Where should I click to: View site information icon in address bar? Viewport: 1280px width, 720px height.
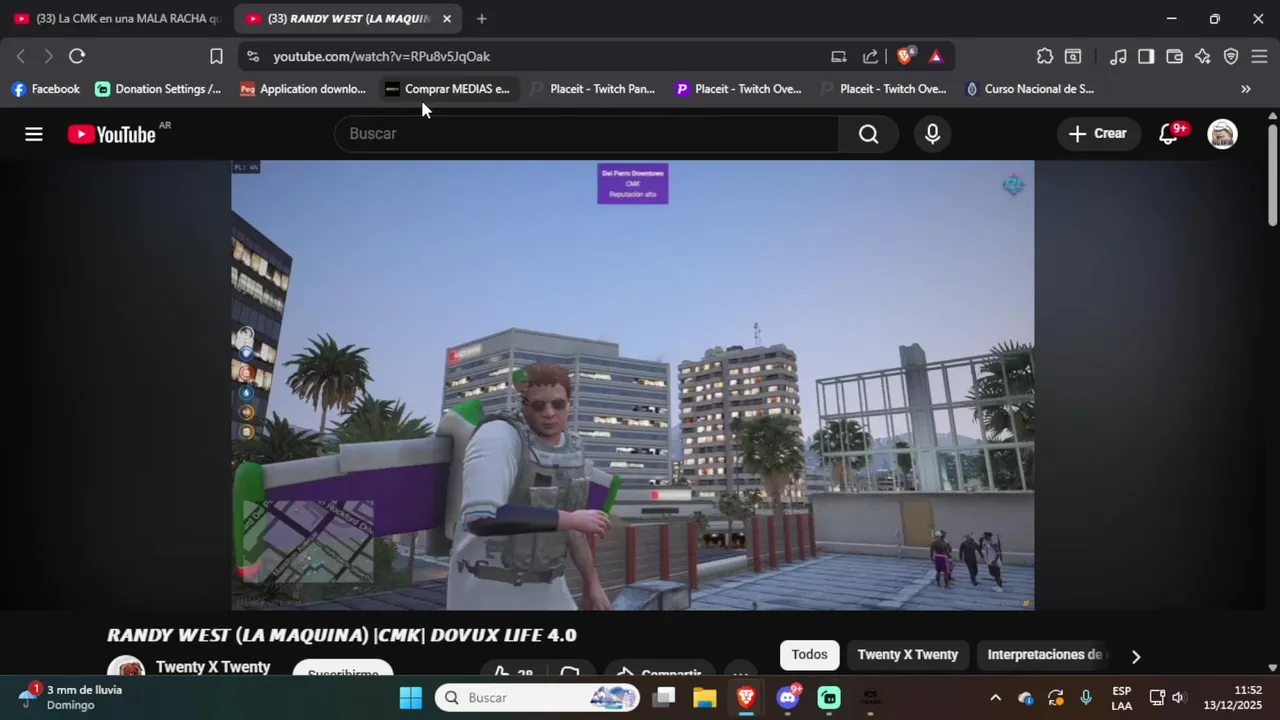[252, 56]
